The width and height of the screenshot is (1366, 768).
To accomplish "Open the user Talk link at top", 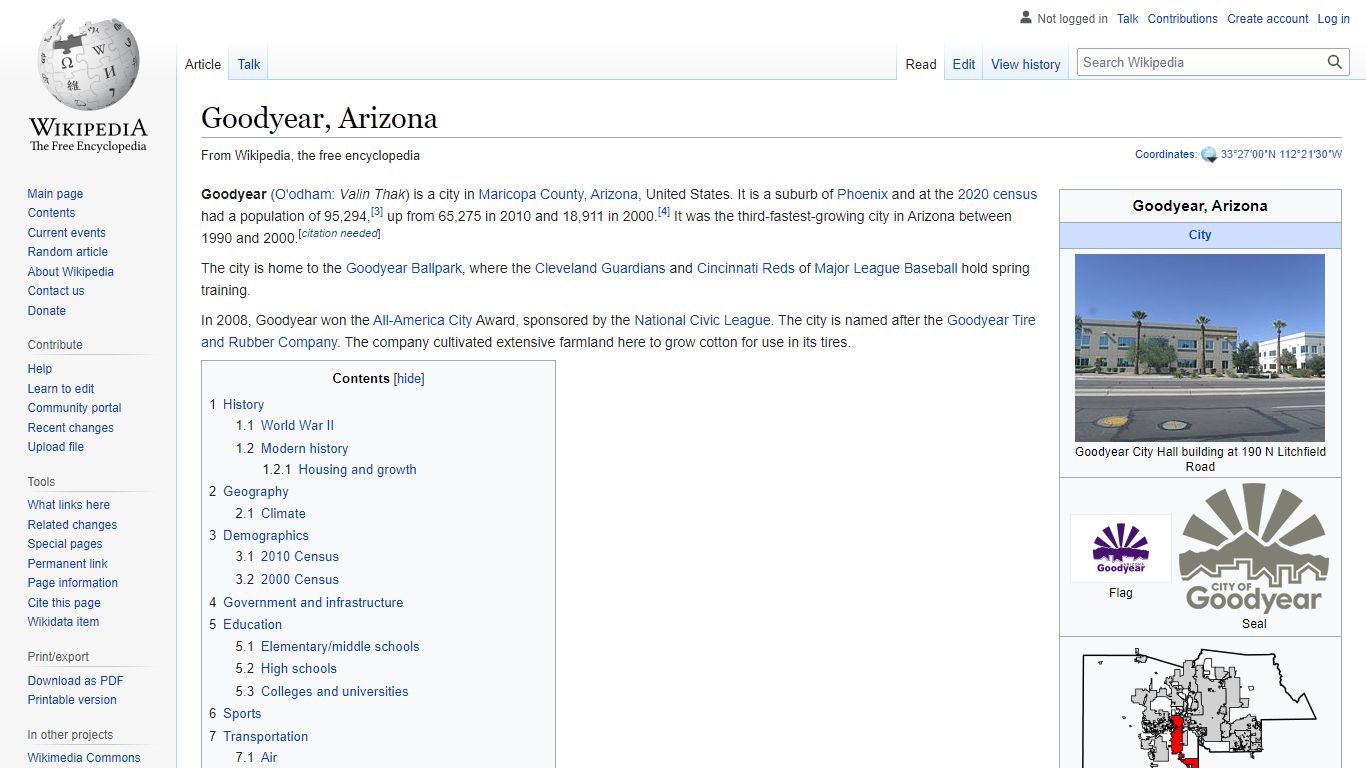I will click(x=1128, y=19).
